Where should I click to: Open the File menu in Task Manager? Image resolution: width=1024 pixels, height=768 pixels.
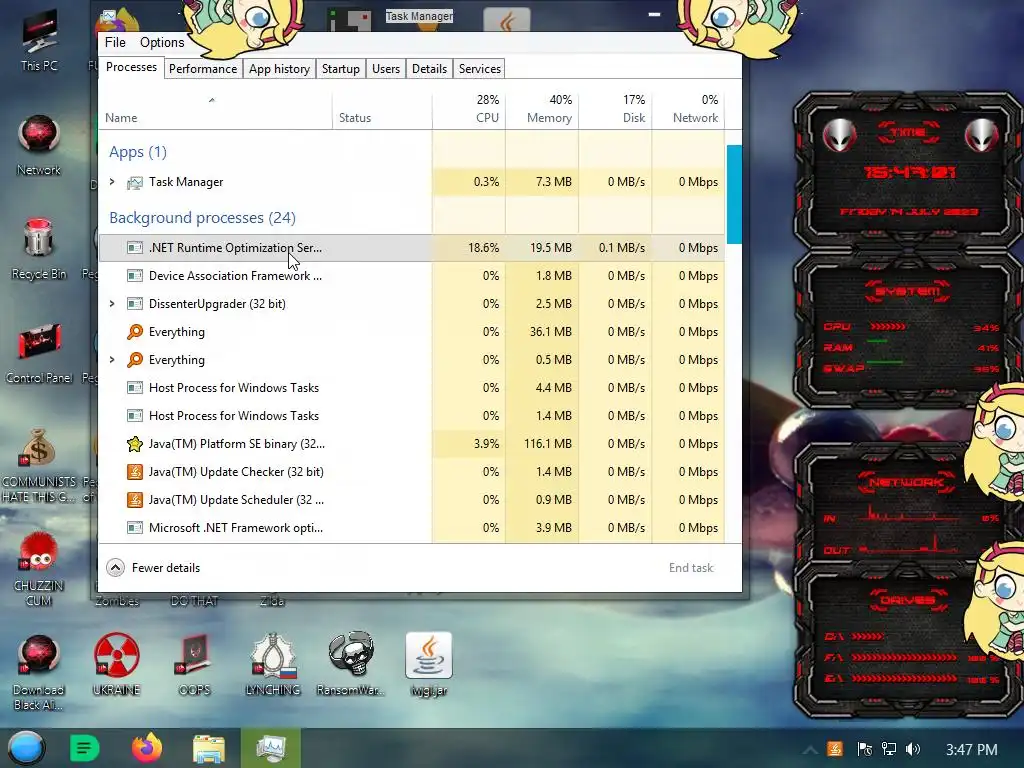[115, 42]
